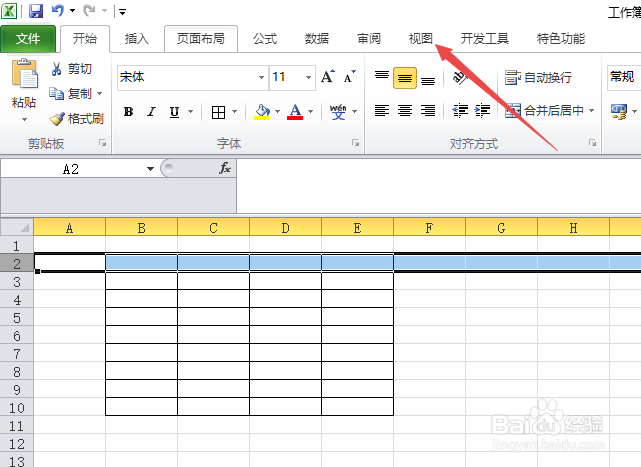Image resolution: width=641 pixels, height=467 pixels.
Task: Open the font (字体) dialog launcher
Action: click(355, 143)
